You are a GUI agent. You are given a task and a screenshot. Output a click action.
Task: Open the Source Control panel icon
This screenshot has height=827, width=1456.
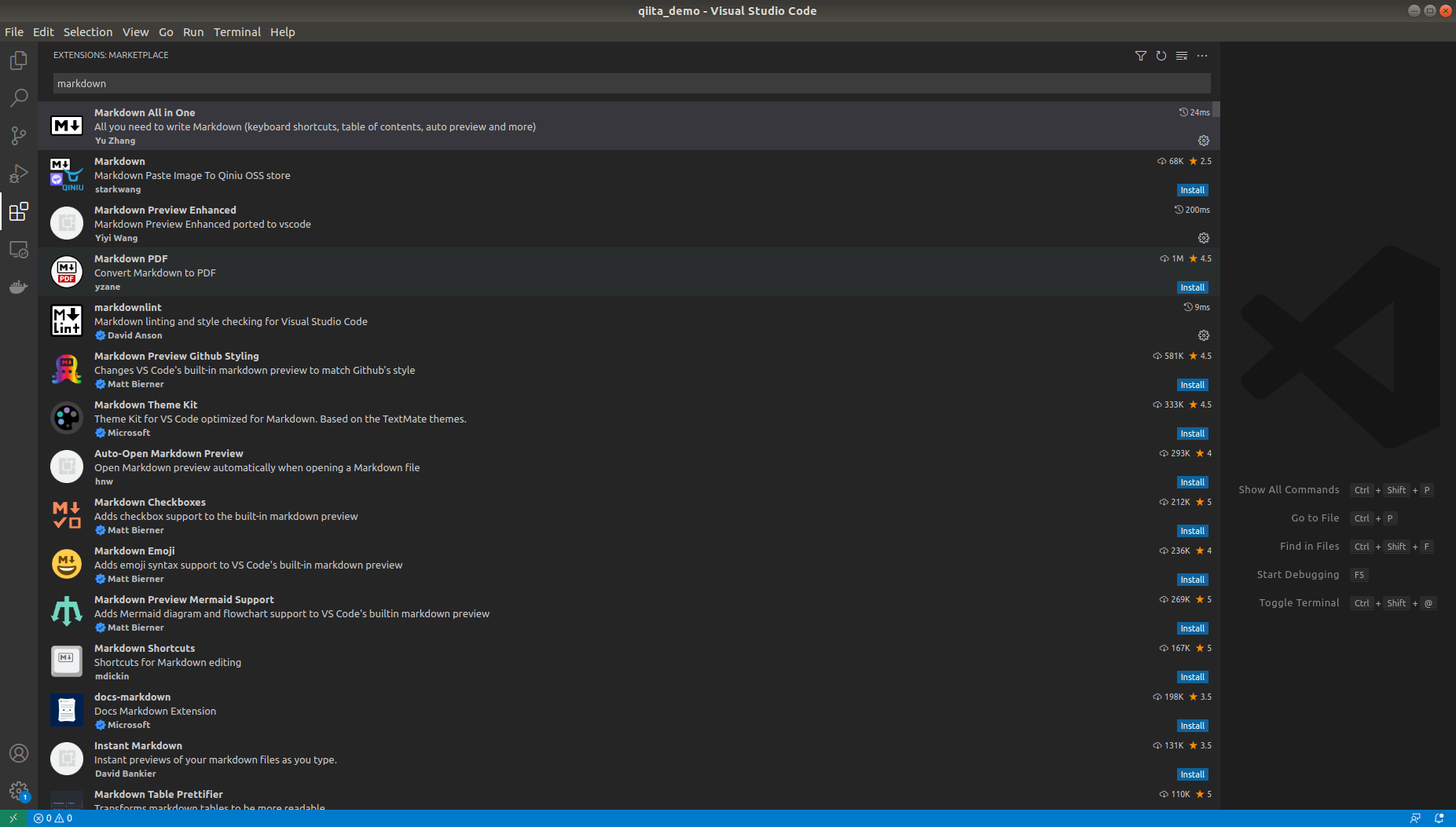(18, 135)
